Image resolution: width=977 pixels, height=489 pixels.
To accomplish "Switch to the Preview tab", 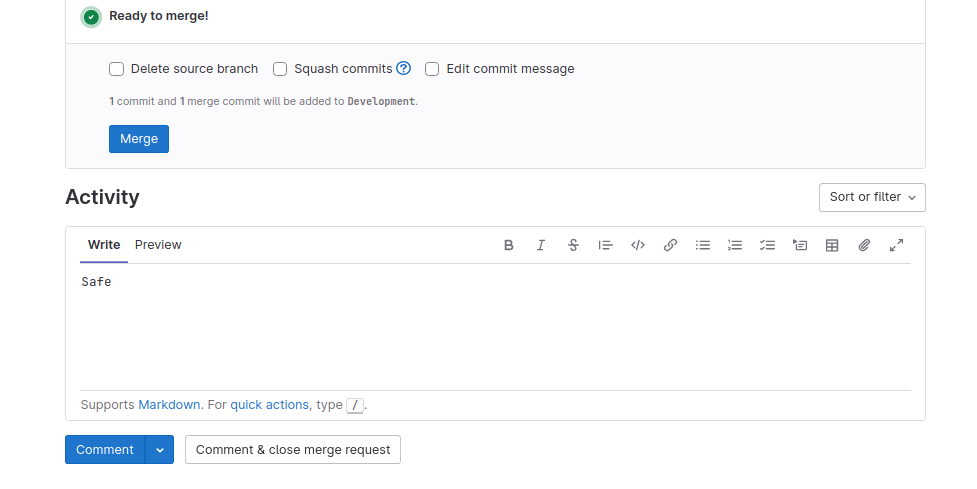I will (158, 245).
